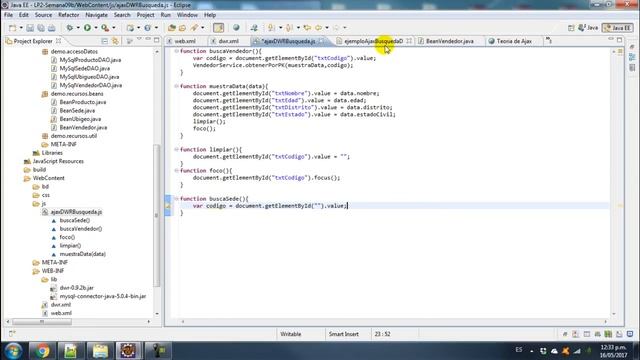Open dropdown arrow next to Debug icon

[x=78, y=28]
